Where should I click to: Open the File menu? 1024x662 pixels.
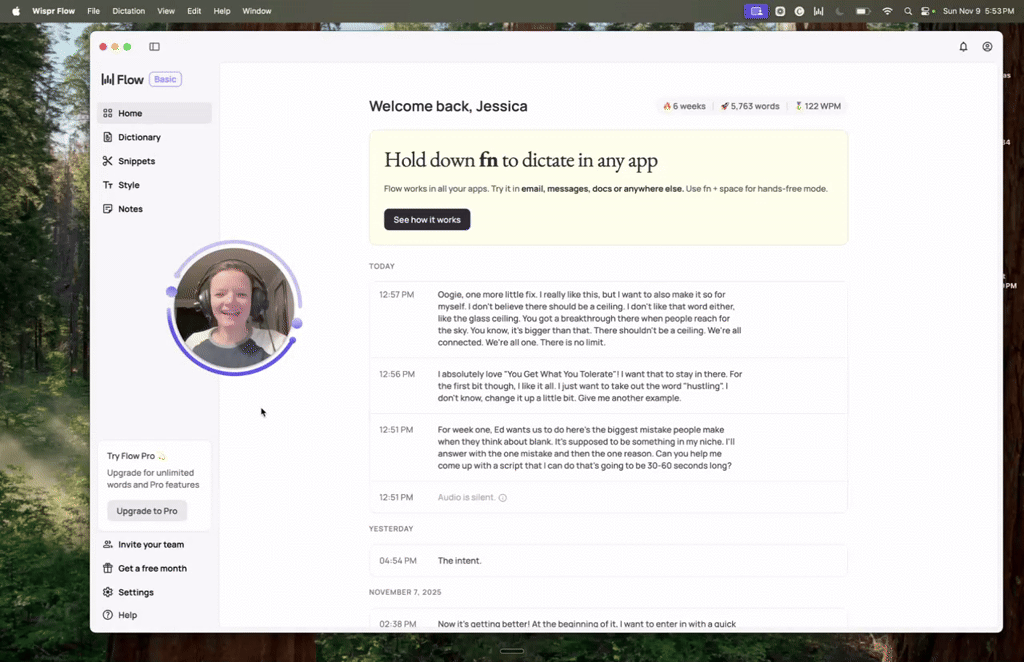pos(93,11)
